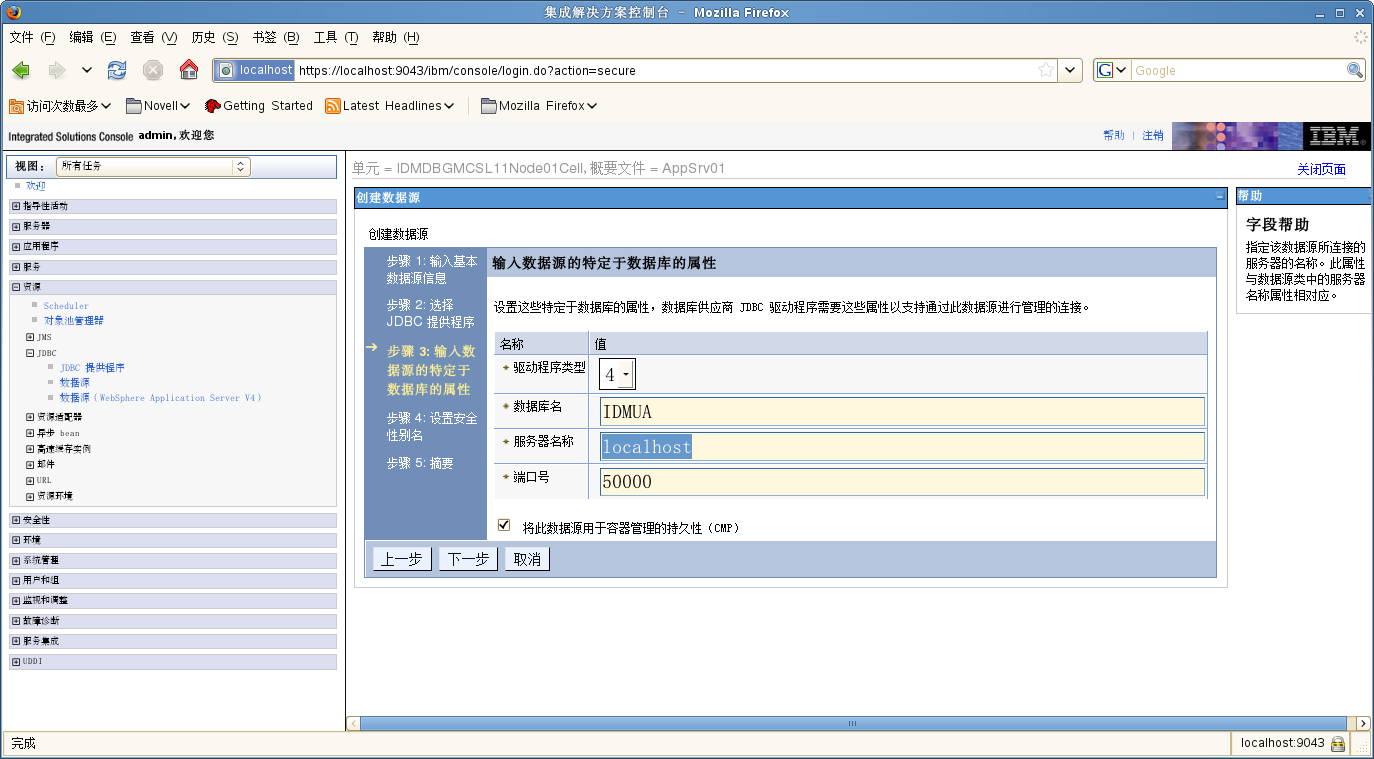Go to the Home page
The height and width of the screenshot is (759, 1374).
(189, 70)
